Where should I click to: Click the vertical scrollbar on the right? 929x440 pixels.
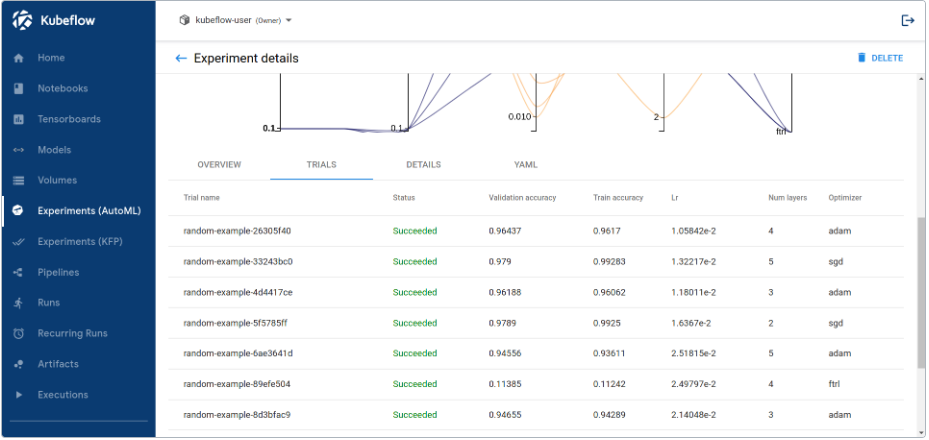pyautogui.click(x=921, y=290)
